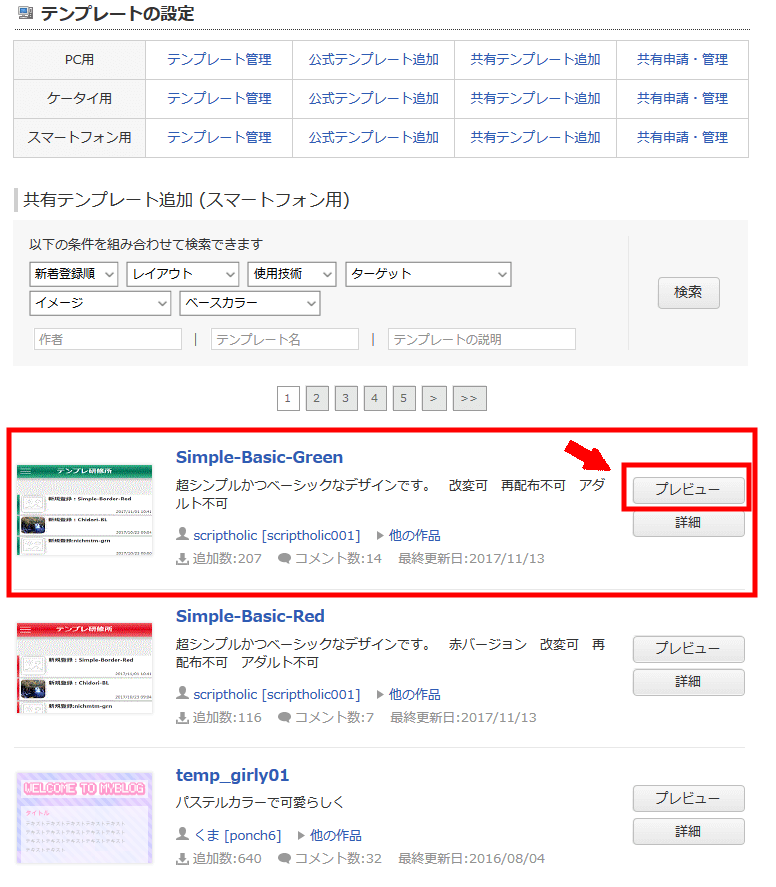The width and height of the screenshot is (776, 887).
Task: Open scriptholic author link under Simple-Basic-Red
Action: tap(277, 695)
